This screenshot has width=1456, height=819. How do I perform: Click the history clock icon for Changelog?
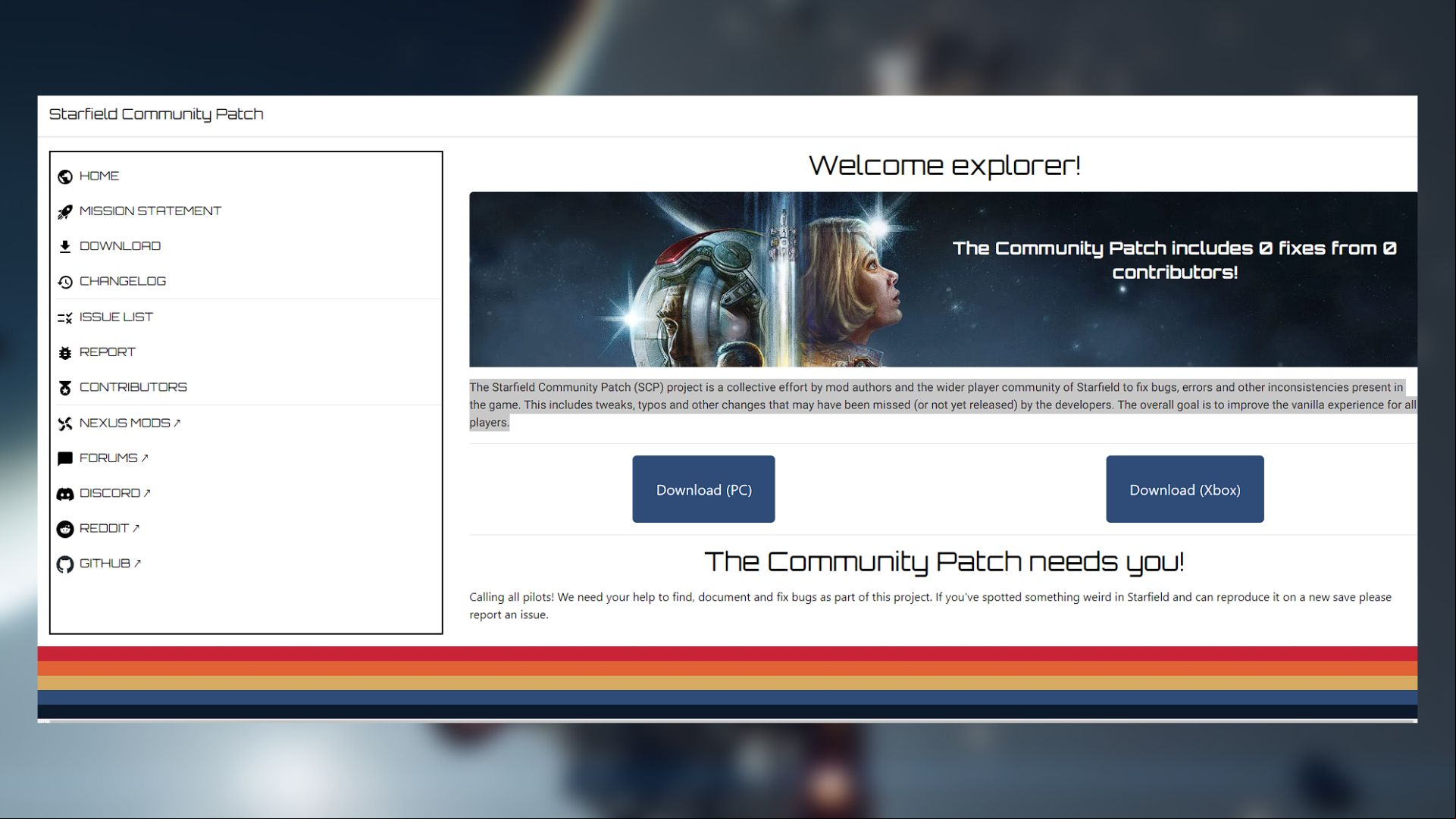65,282
